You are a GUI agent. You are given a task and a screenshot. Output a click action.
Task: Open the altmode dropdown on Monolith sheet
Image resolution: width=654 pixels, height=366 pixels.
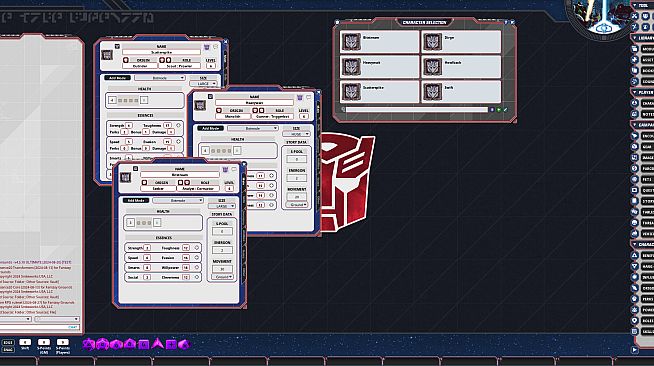pyautogui.click(x=253, y=128)
